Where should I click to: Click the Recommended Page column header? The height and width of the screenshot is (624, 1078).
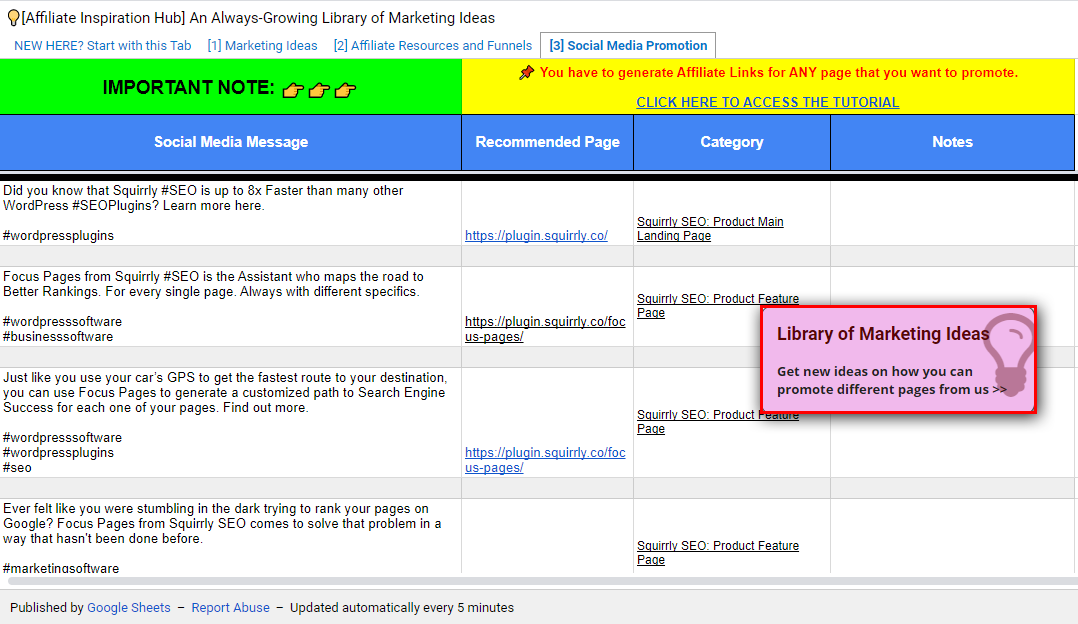(547, 142)
